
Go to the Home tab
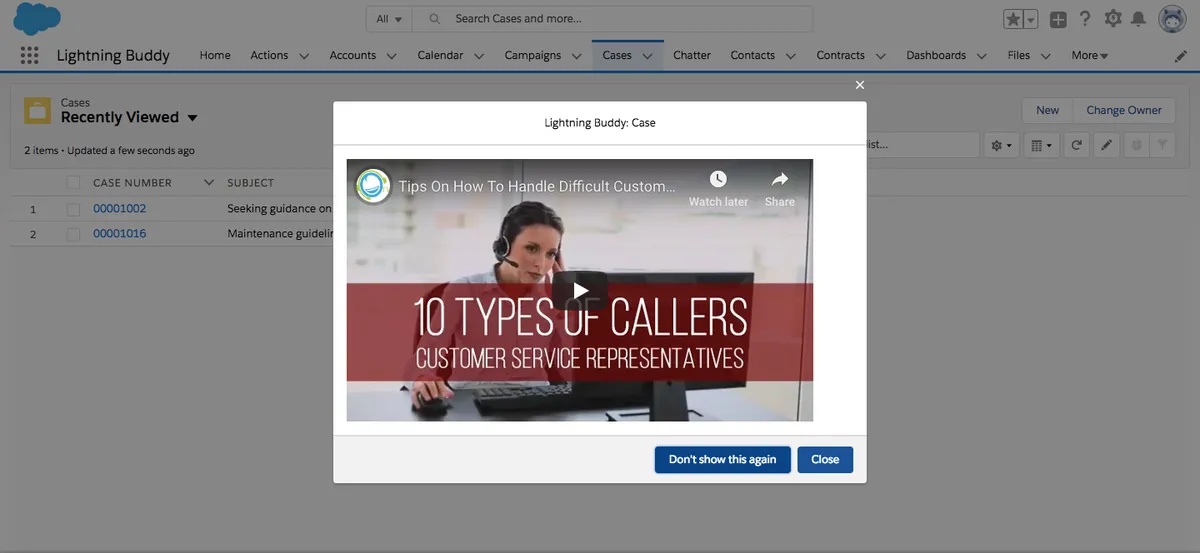coord(215,56)
